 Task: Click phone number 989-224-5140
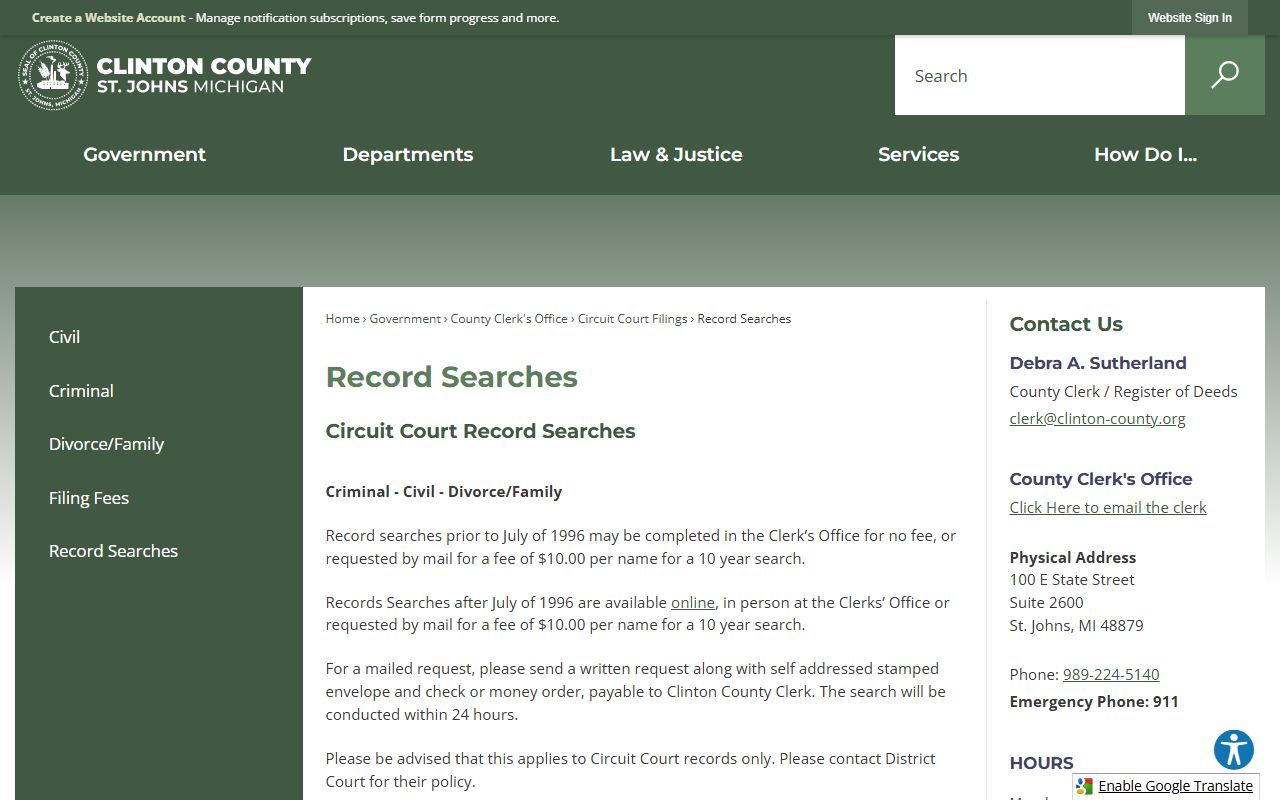[1111, 675]
